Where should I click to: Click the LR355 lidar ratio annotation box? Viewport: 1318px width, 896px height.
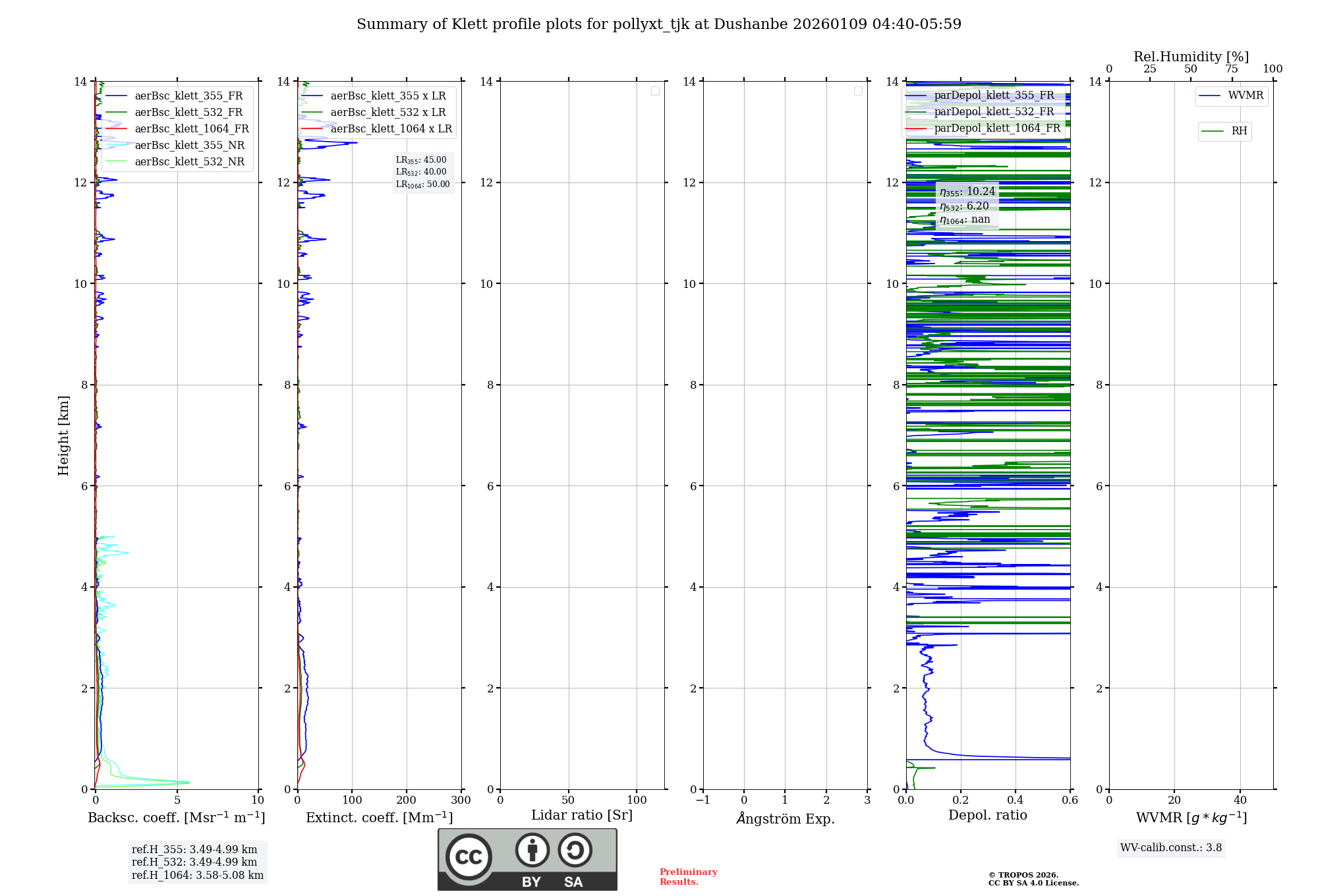click(x=422, y=172)
